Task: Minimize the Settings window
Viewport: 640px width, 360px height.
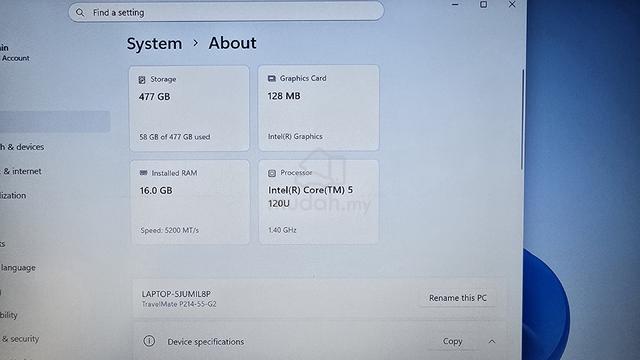Action: click(x=455, y=4)
